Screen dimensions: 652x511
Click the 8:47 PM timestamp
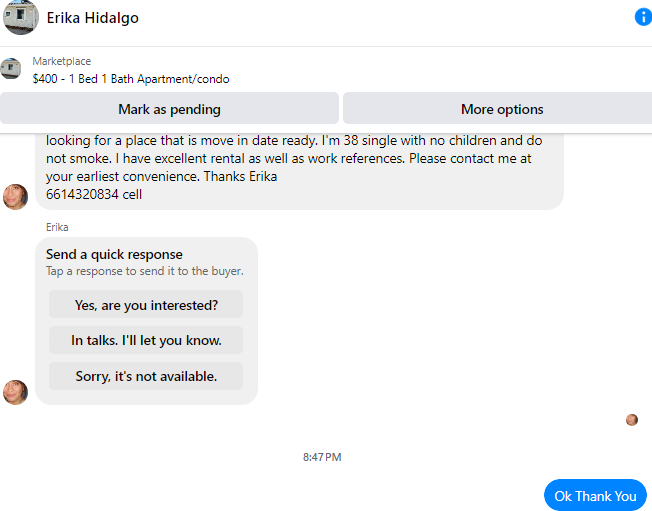point(322,457)
